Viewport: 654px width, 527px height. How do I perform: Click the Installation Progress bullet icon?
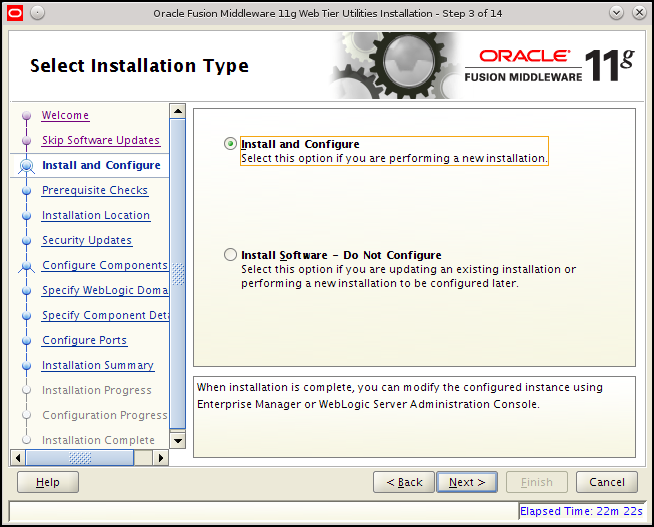point(26,390)
